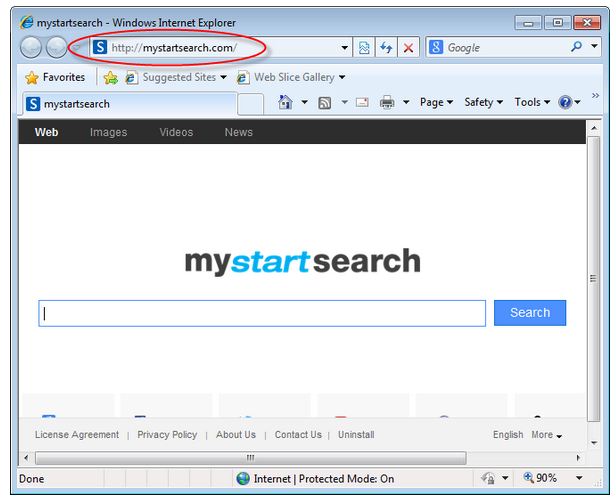Click the Internet Explorer title bar icon
The width and height of the screenshot is (616, 502).
pyautogui.click(x=26, y=22)
